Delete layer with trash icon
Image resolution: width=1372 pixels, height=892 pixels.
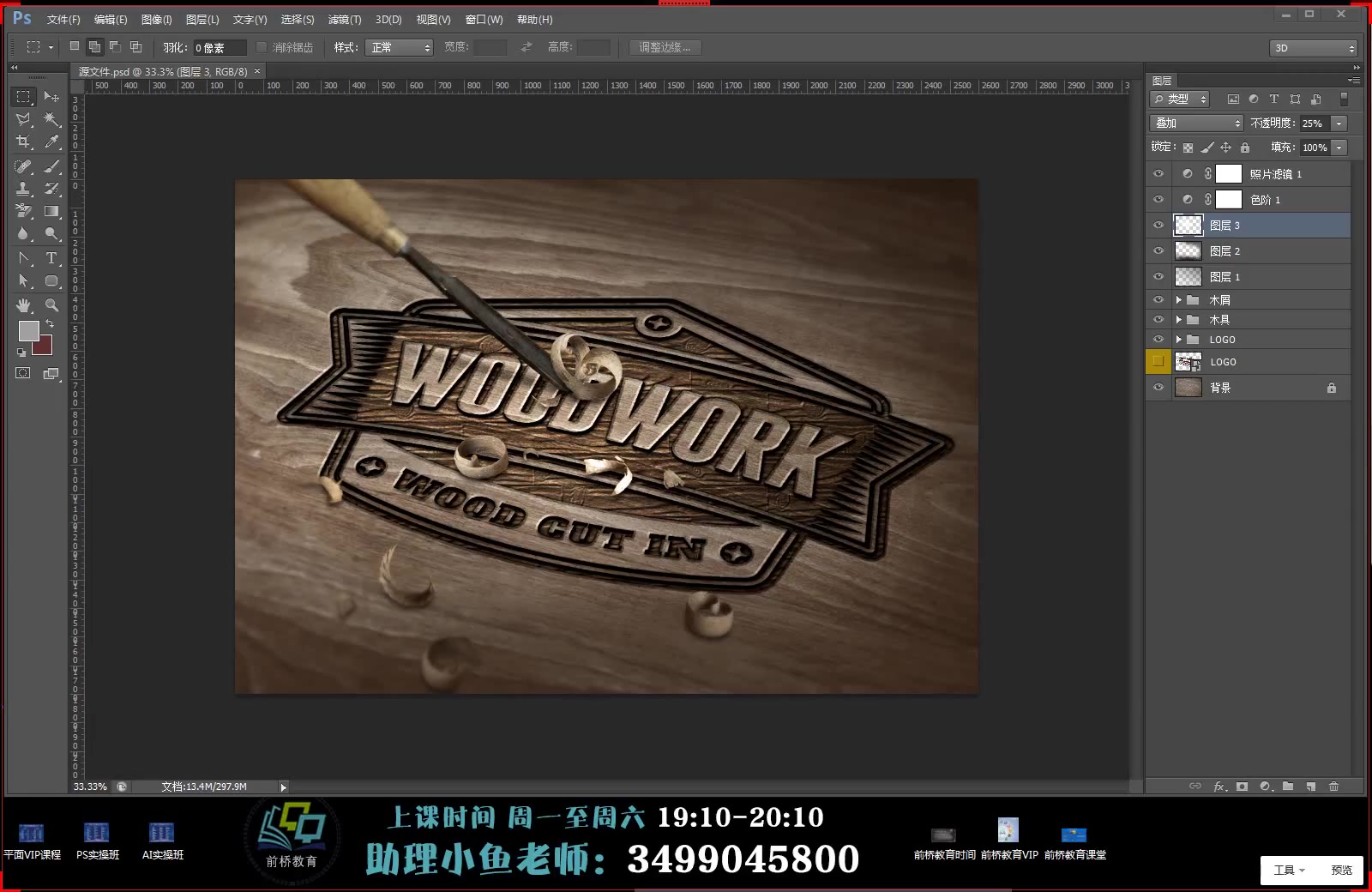[1333, 786]
